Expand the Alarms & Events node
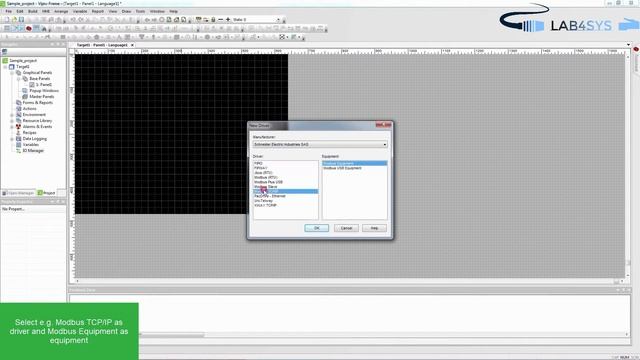Screen dimensions: 640x360 tap(12, 127)
